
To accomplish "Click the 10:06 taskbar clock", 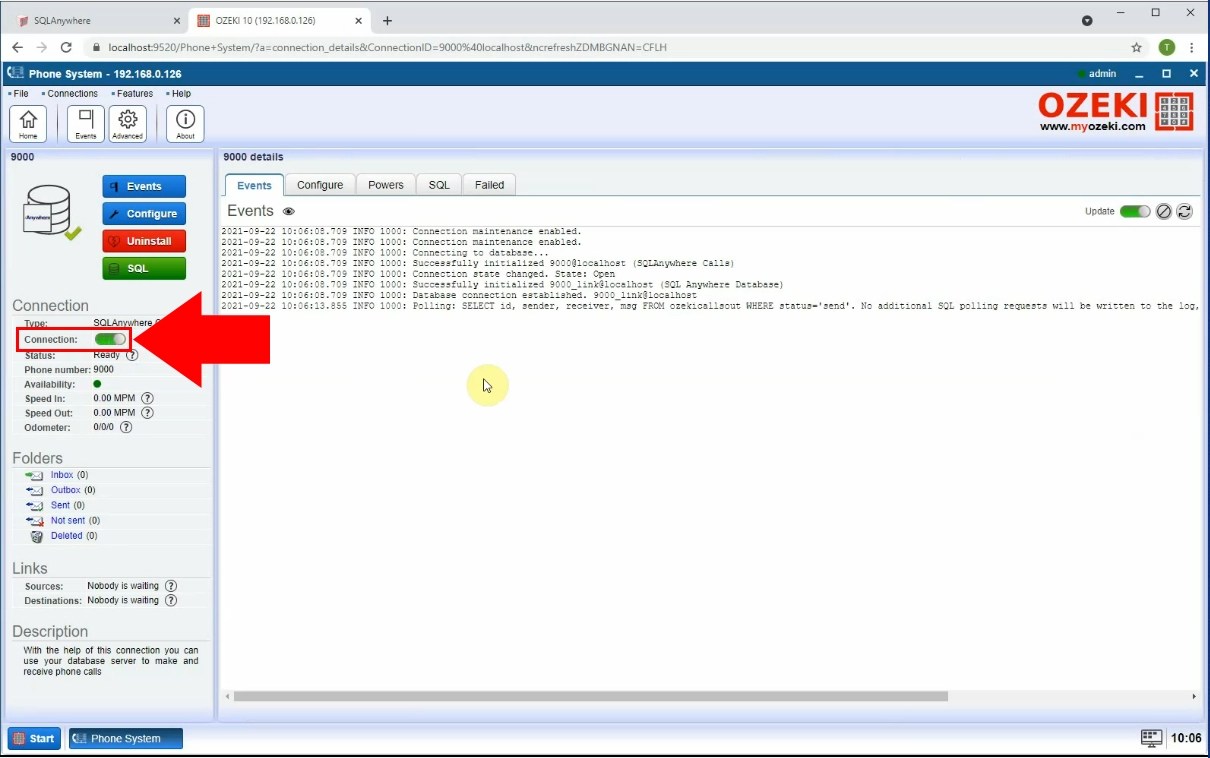I will [x=1186, y=738].
